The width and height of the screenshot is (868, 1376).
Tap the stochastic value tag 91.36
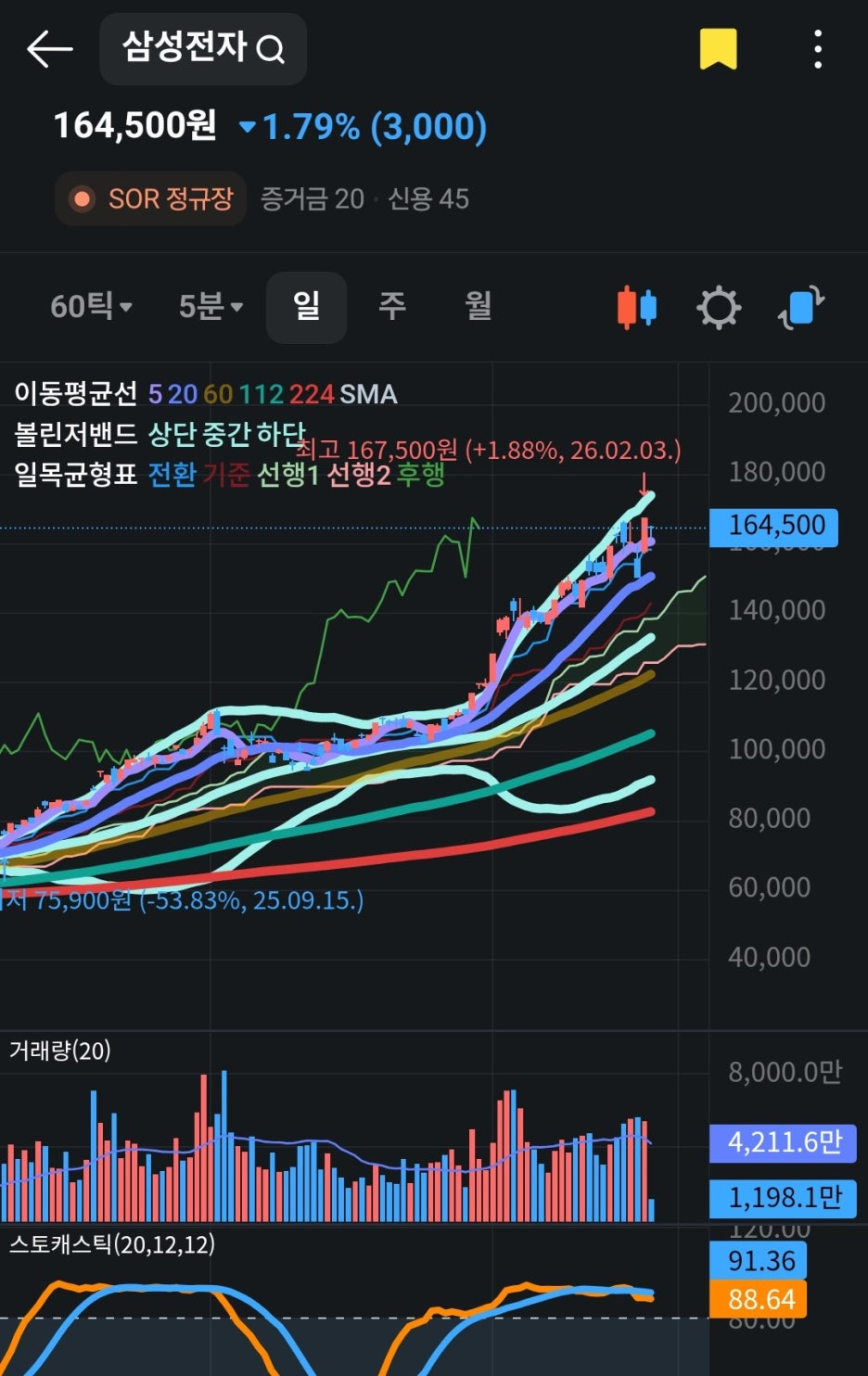coord(759,1261)
